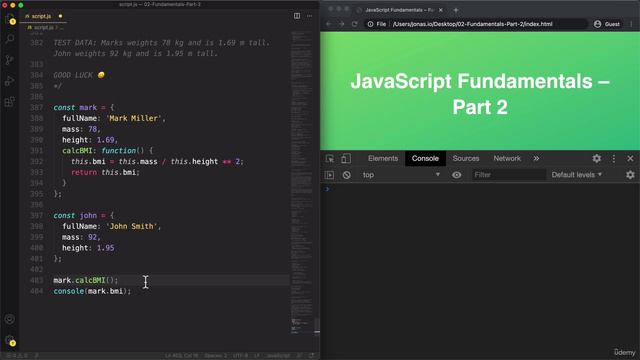Open the Accounts icon in activity bar

coord(10,319)
